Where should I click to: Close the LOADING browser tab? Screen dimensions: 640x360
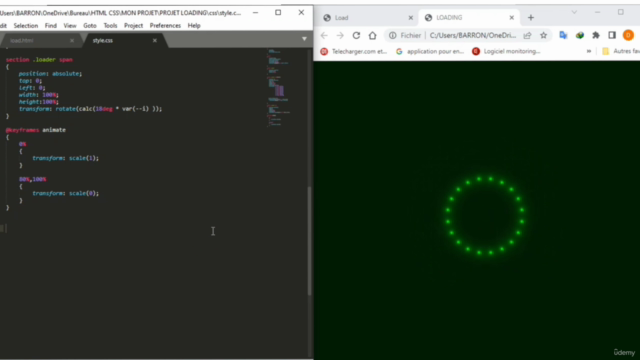point(511,18)
